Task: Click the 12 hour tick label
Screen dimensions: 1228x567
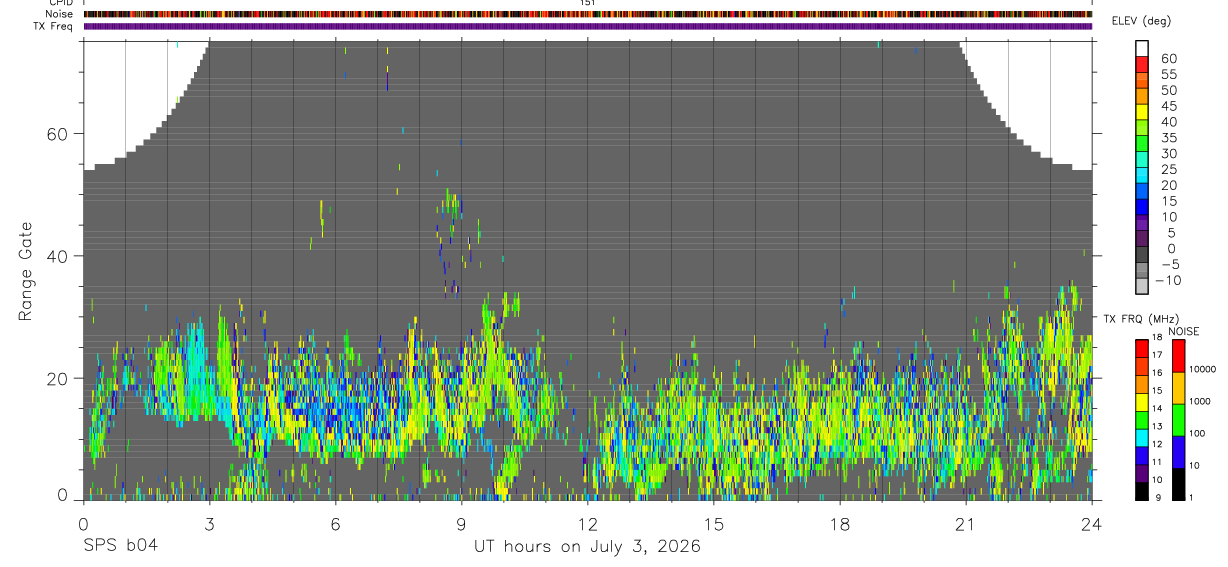Action: tap(587, 524)
